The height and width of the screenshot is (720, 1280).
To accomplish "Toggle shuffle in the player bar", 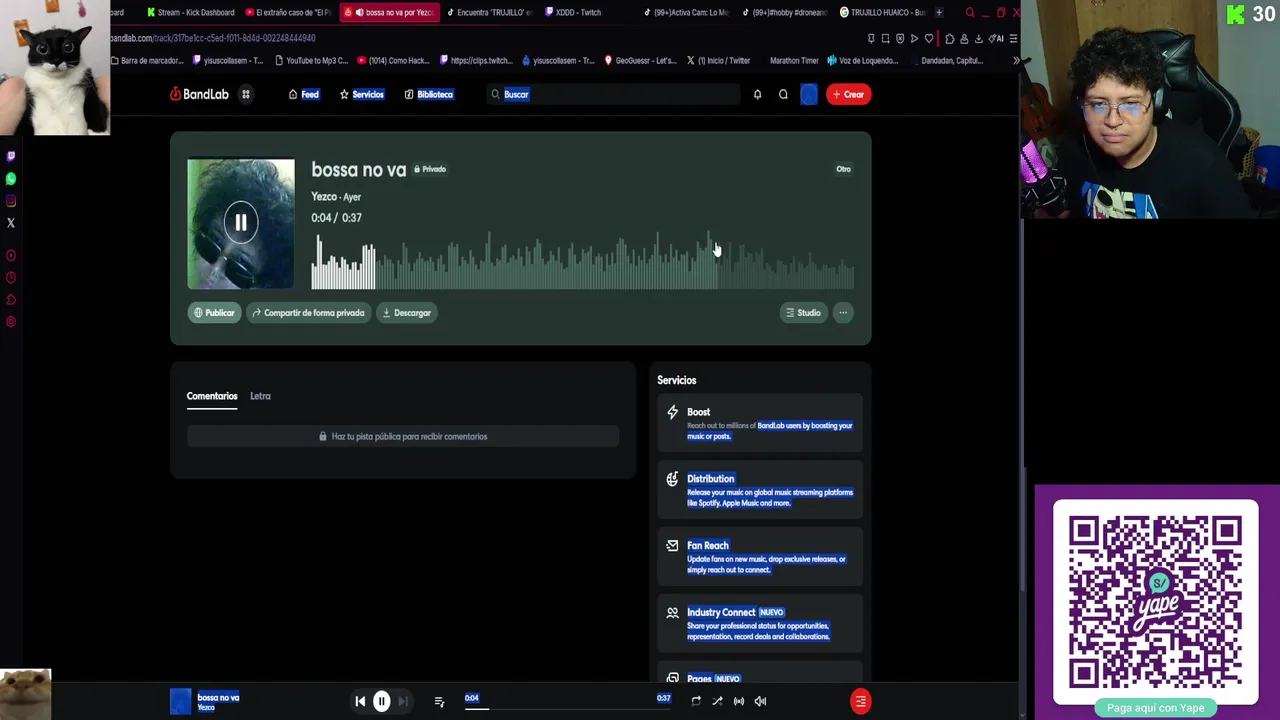I will click(x=717, y=701).
